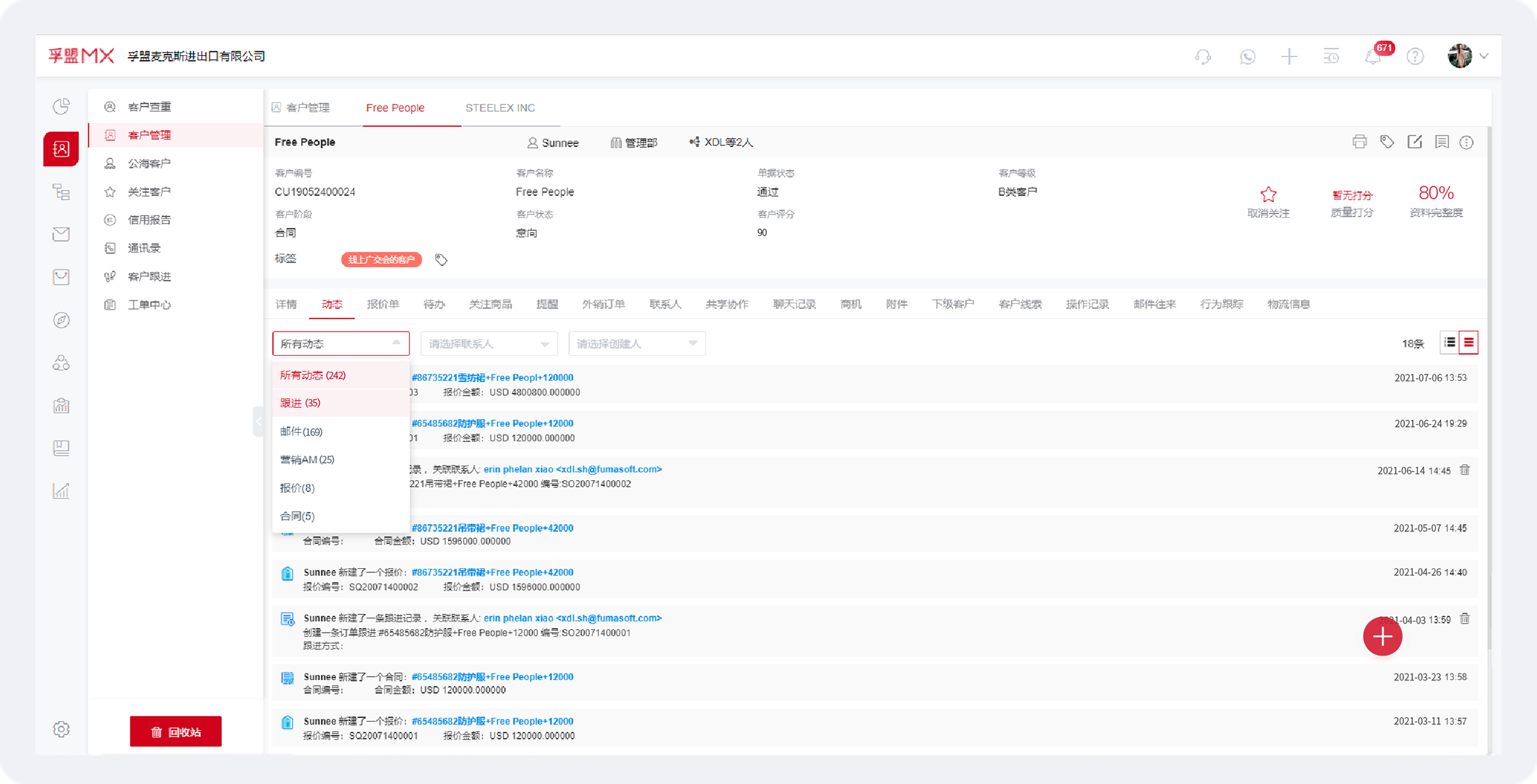Click the add tag icon beside label
Viewport: 1537px width, 784px height.
[441, 260]
